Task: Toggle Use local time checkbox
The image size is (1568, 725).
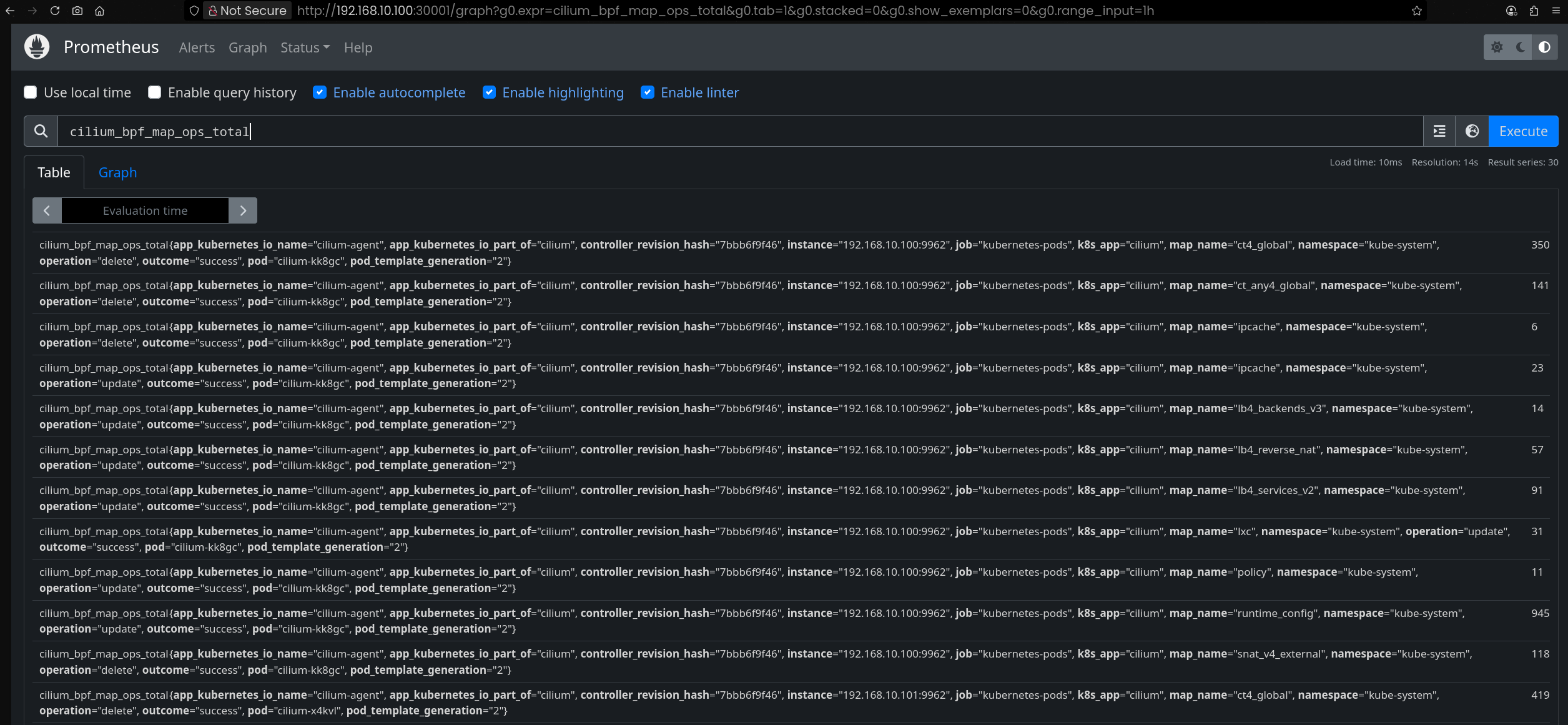Action: (31, 92)
